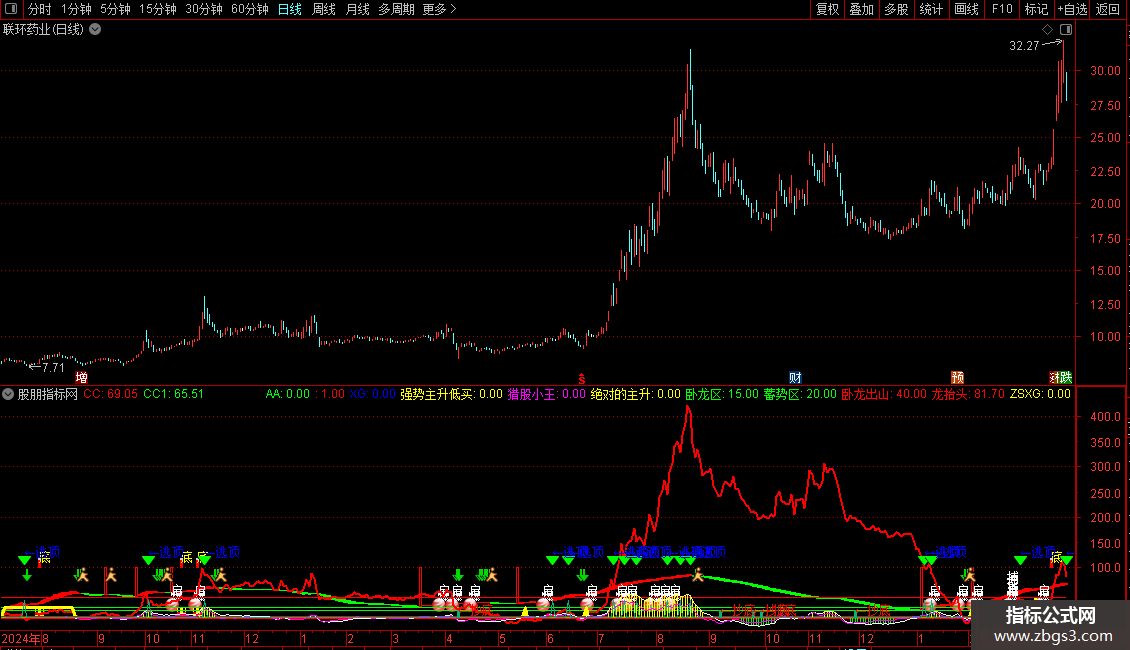
Task: Click the CC: 69.05 indicator value
Action: tap(110, 394)
